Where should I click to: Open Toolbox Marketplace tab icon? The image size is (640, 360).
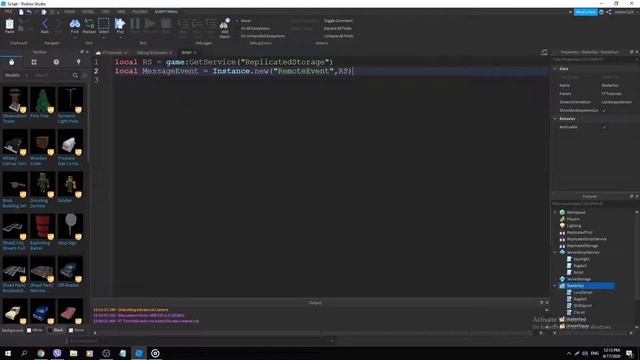pos(11,62)
